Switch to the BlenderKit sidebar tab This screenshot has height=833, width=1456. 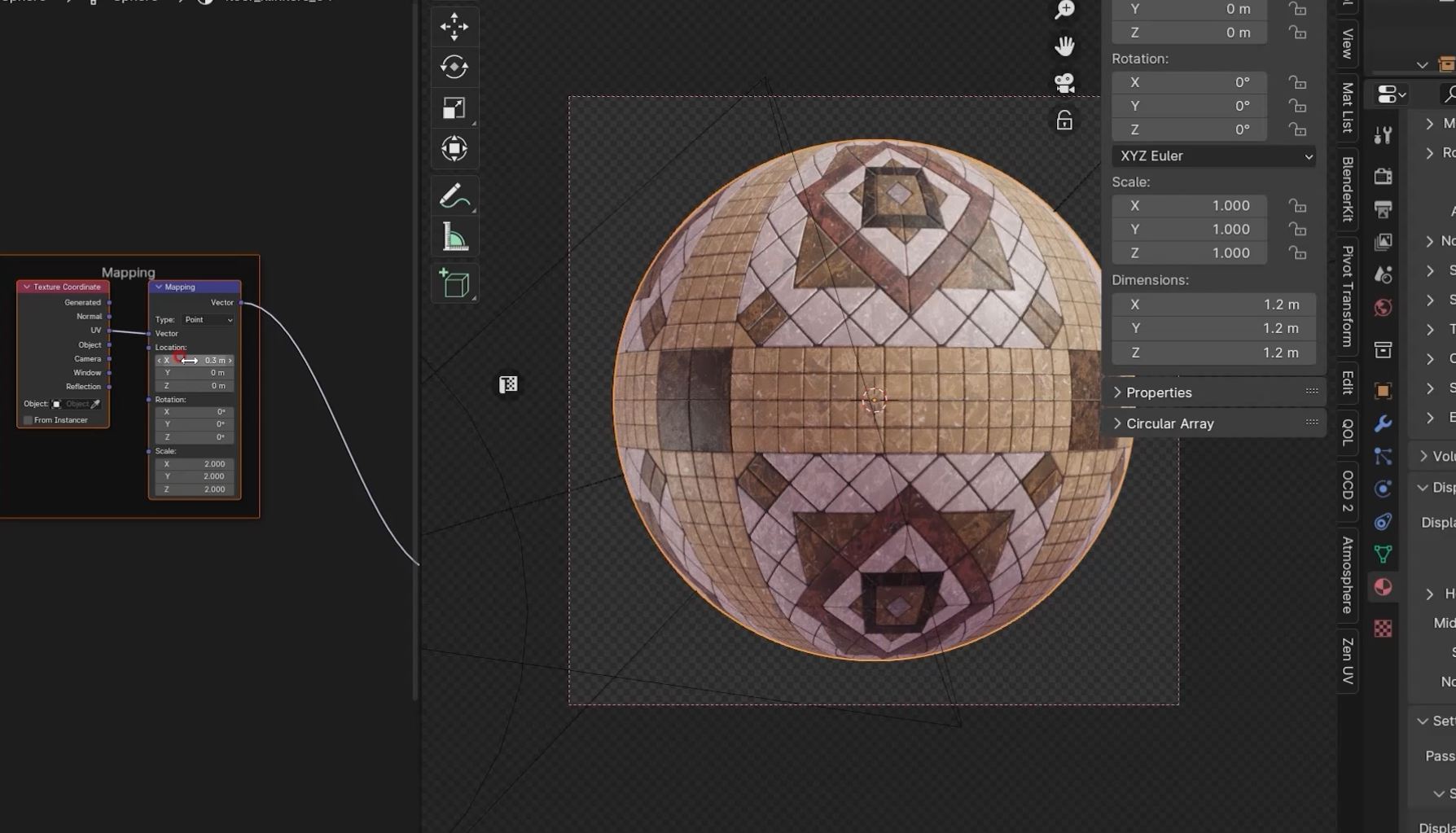pos(1348,189)
